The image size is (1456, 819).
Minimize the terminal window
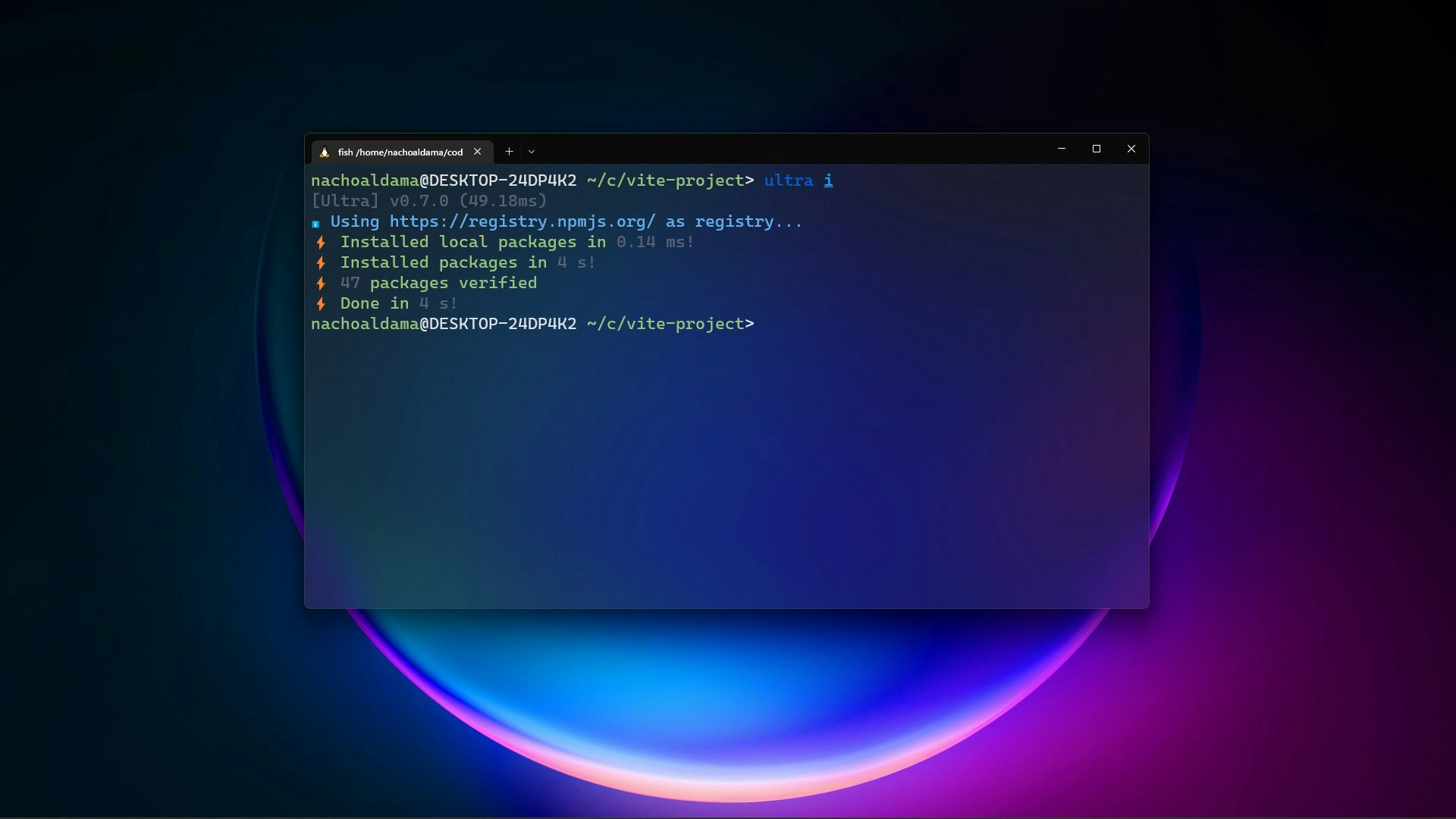coord(1062,149)
